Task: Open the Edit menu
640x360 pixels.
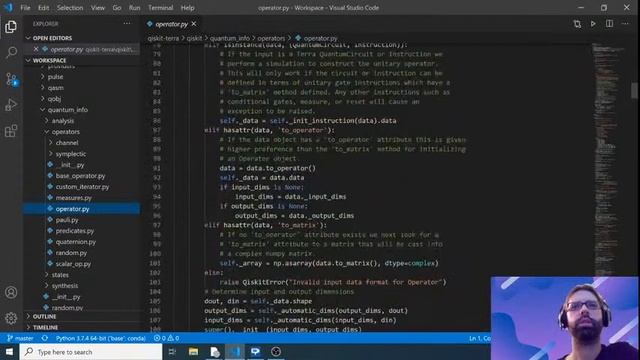Action: coord(43,8)
